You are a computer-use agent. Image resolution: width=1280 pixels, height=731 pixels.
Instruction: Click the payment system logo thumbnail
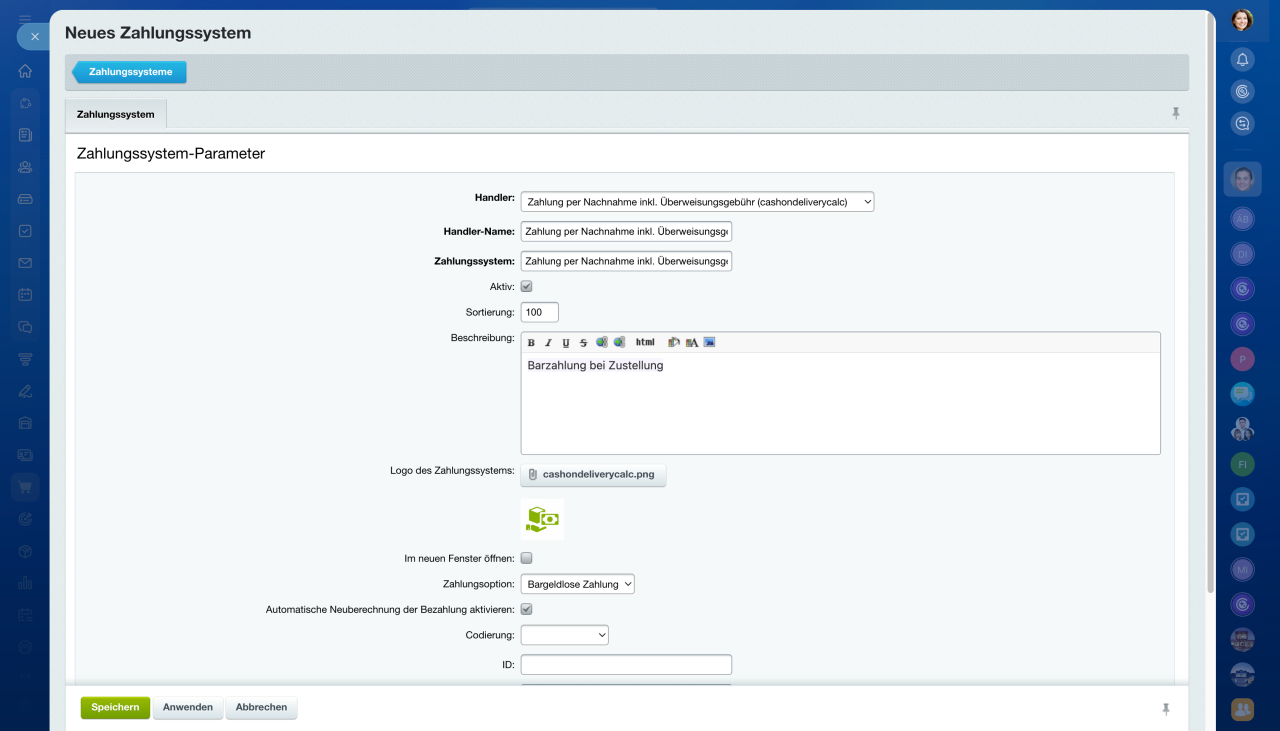(x=542, y=519)
